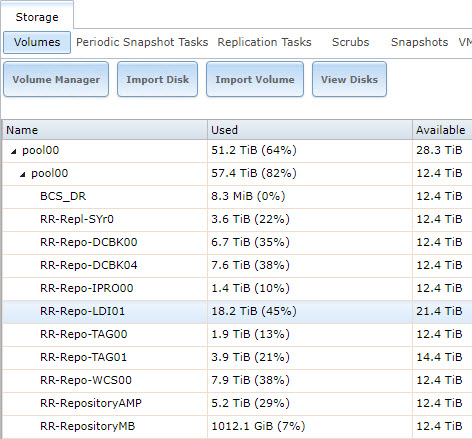The height and width of the screenshot is (439, 472).
Task: Collapse the nested pool00 dataset at 57.4 TiB
Action: coord(22,174)
